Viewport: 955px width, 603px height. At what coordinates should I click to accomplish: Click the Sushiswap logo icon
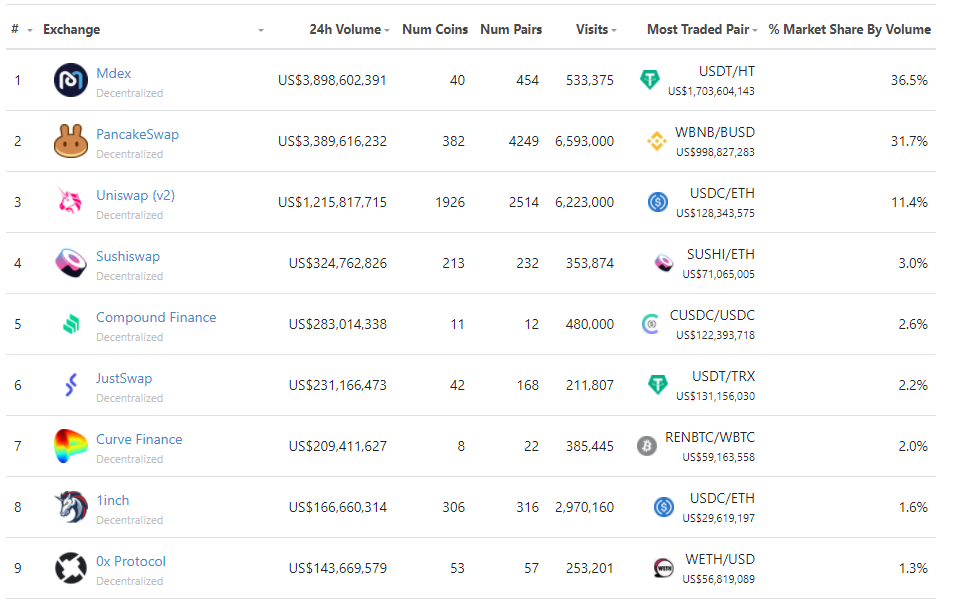(x=71, y=263)
